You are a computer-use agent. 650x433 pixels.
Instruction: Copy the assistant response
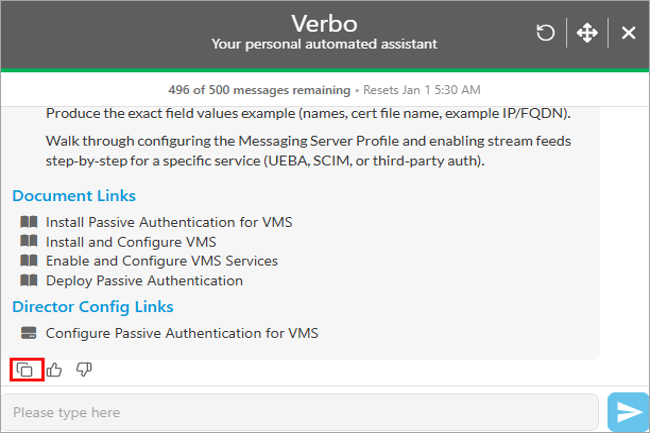[26, 370]
